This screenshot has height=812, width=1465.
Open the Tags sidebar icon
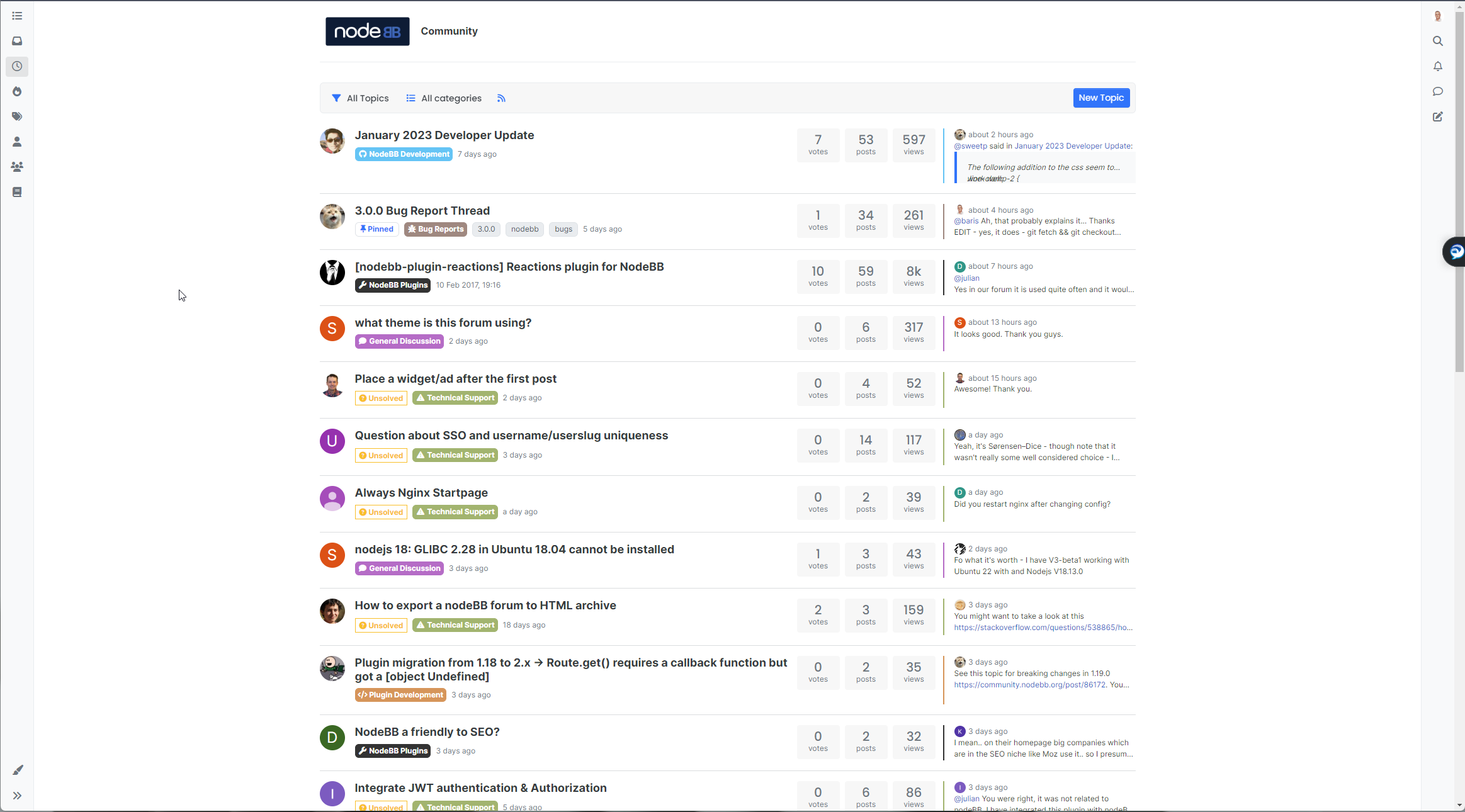coord(17,116)
